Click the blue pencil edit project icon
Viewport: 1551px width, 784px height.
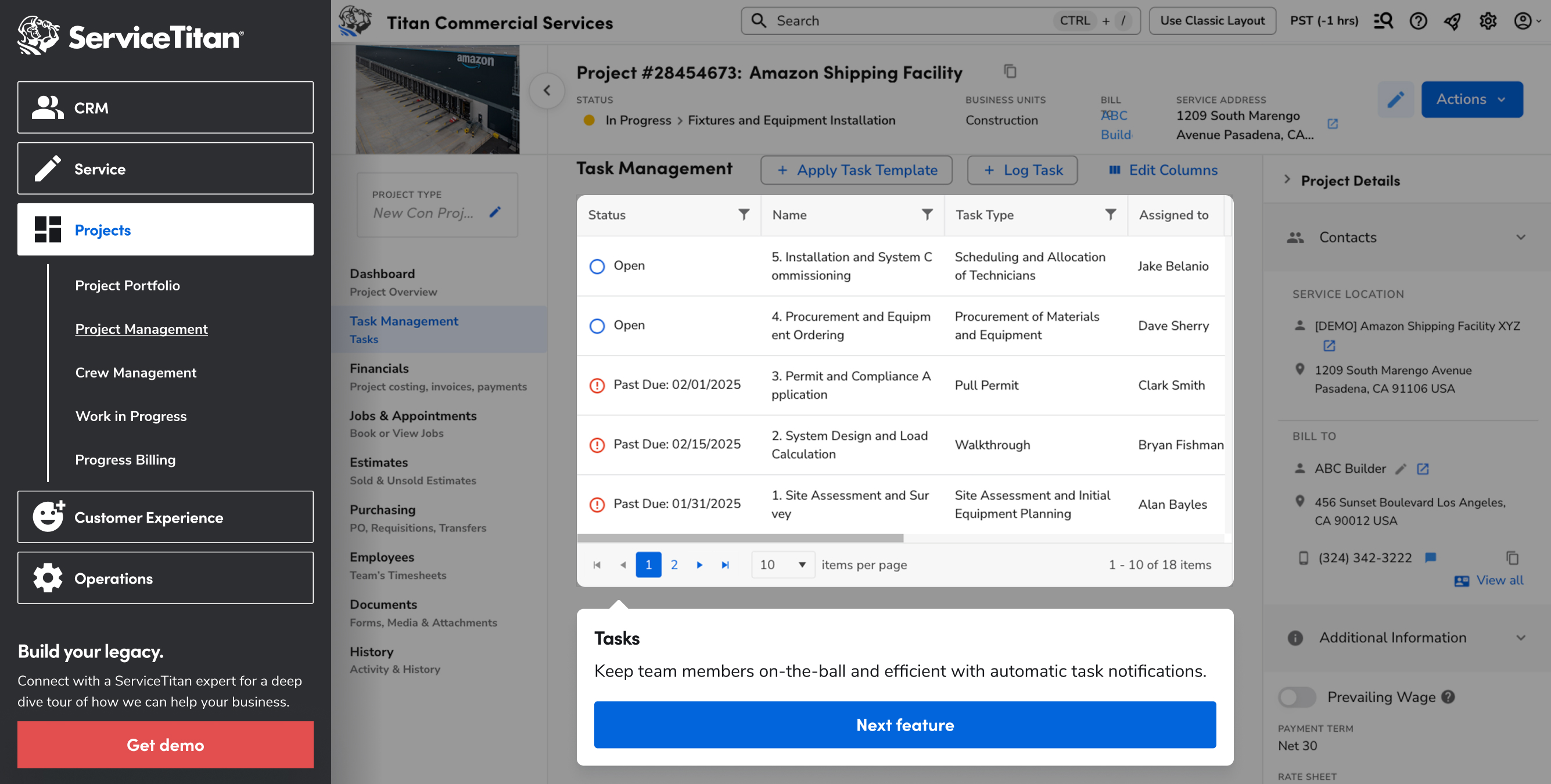[x=1395, y=99]
